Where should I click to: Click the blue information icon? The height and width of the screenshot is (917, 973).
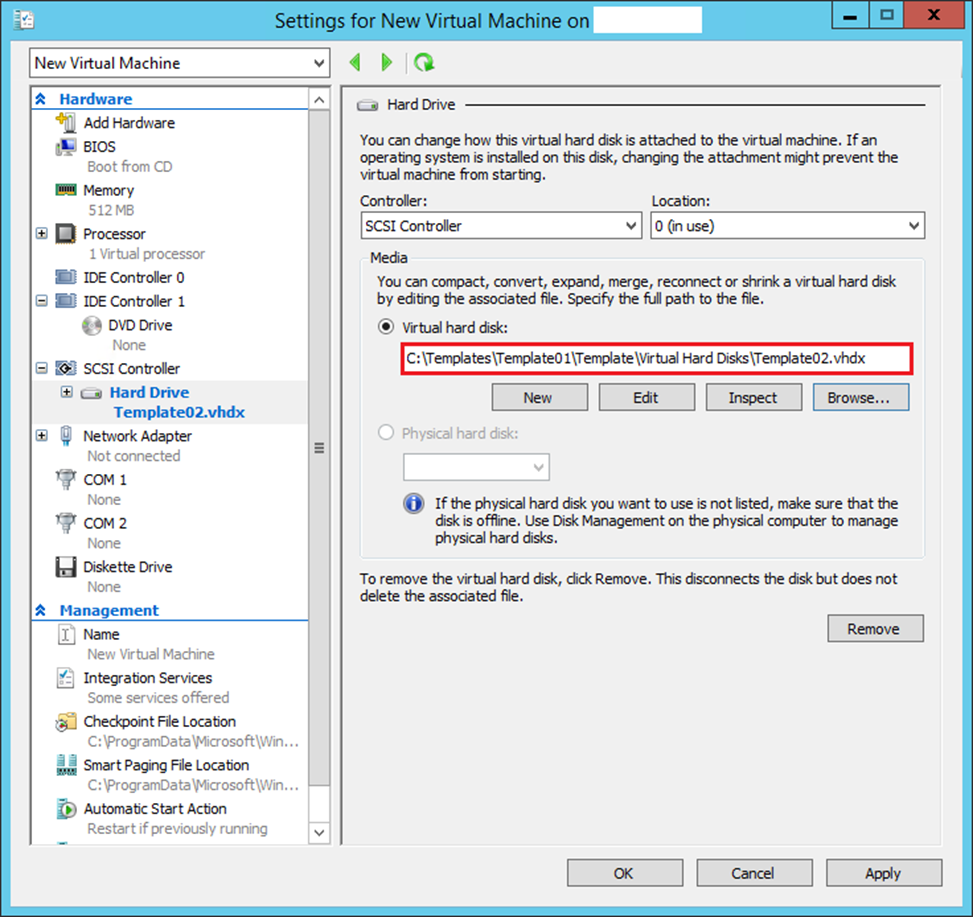(414, 503)
